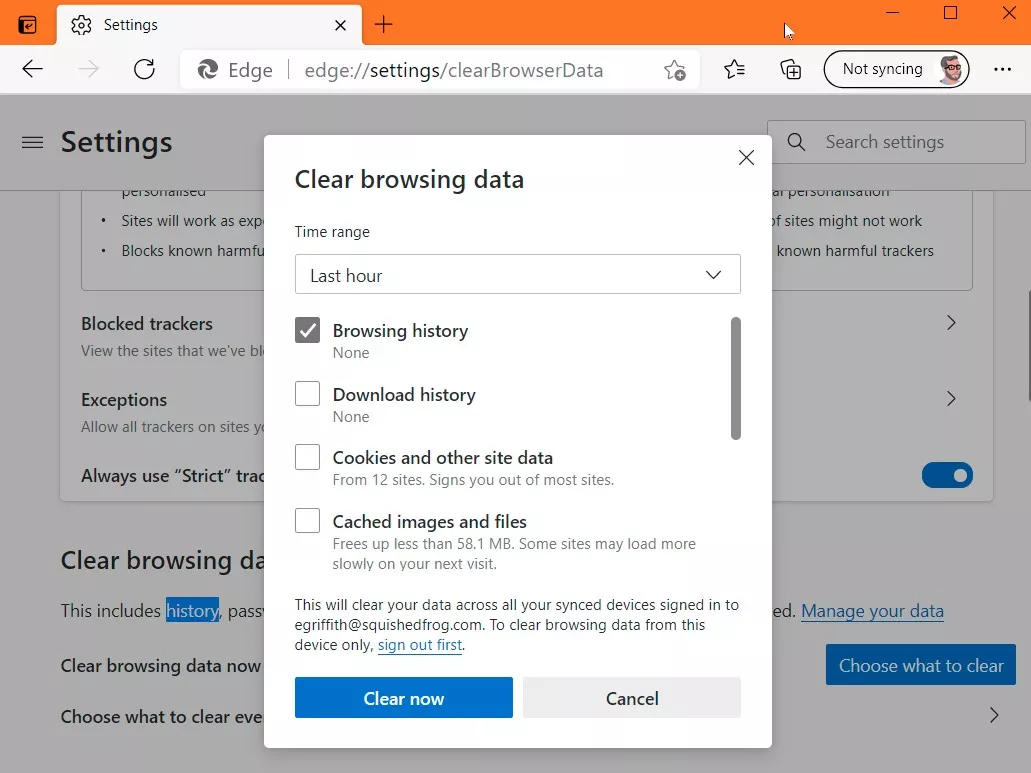Uncheck Browsing history

coord(307,329)
